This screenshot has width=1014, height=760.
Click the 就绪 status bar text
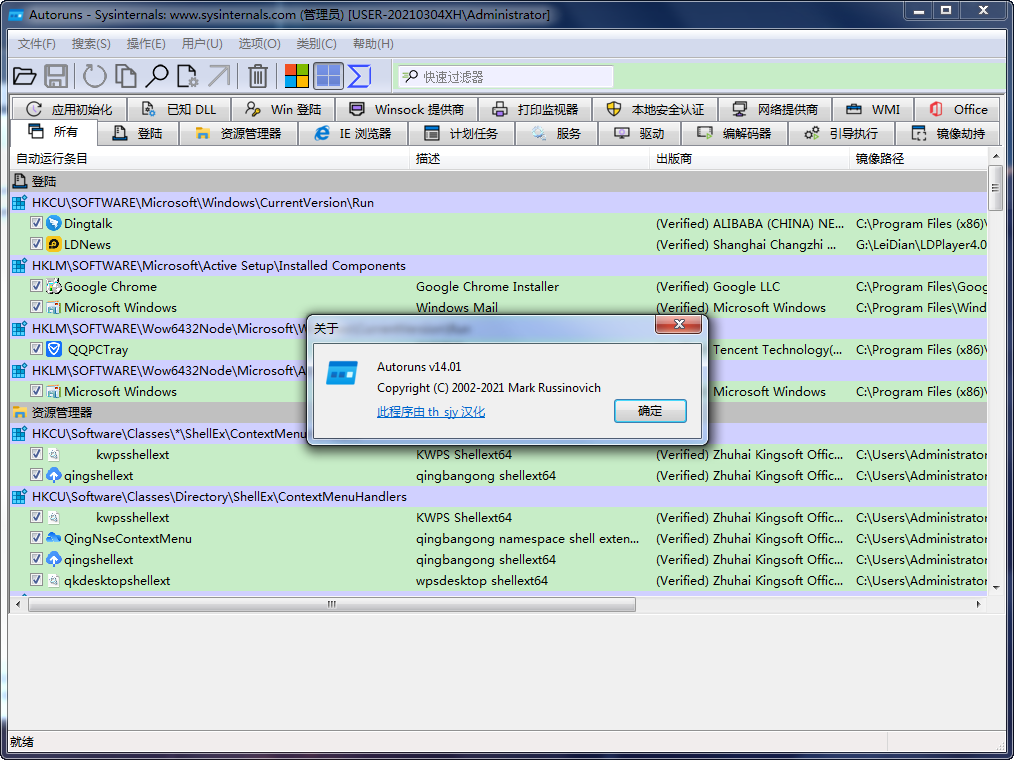[22, 742]
